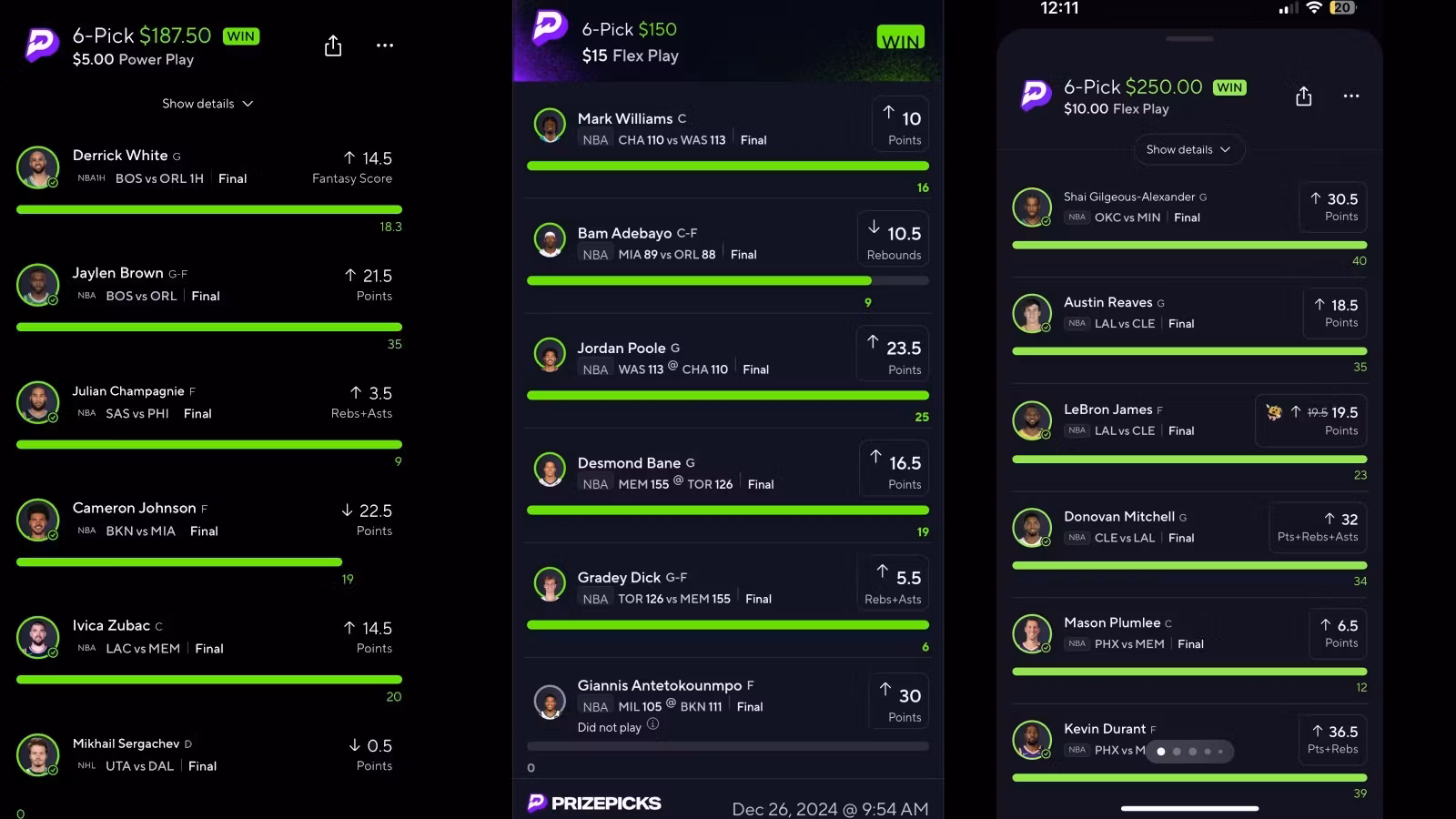1456x819 pixels.
Task: Expand Show details on $187.50 entry
Action: [207, 104]
